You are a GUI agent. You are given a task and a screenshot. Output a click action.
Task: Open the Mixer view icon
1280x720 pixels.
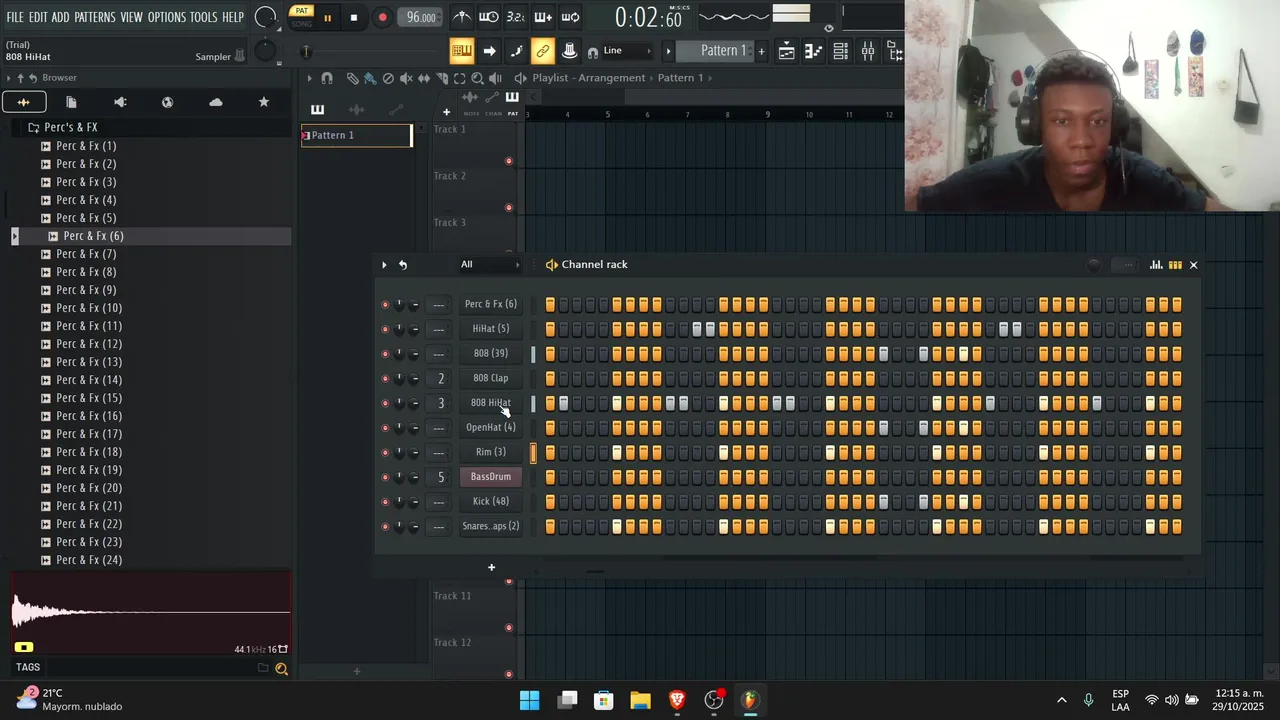(x=868, y=52)
